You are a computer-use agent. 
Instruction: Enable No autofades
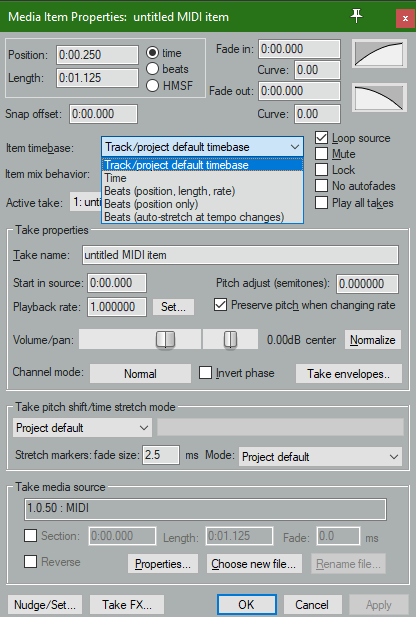pyautogui.click(x=322, y=186)
